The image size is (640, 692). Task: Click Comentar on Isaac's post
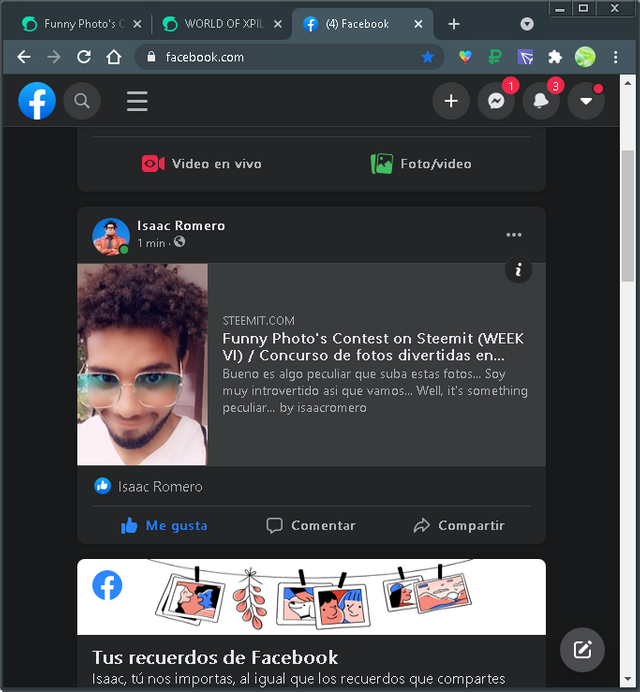click(311, 525)
